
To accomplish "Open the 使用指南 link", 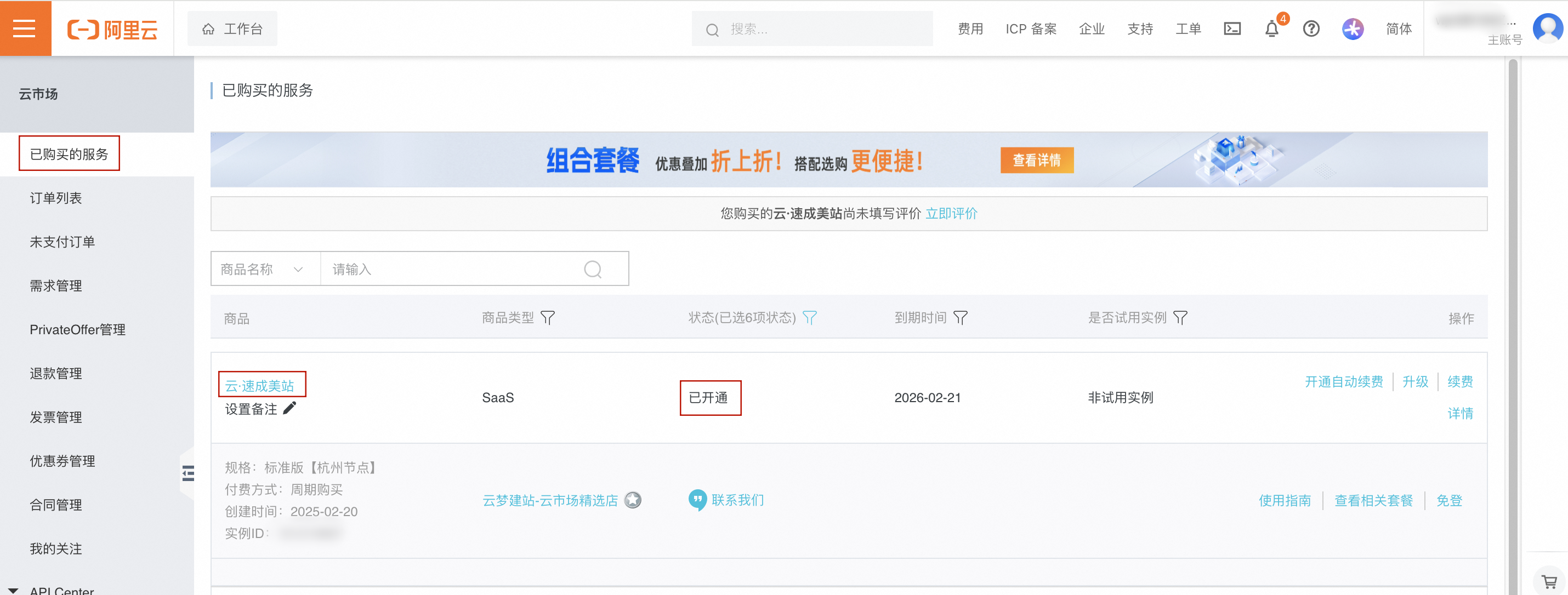I will pyautogui.click(x=1285, y=500).
